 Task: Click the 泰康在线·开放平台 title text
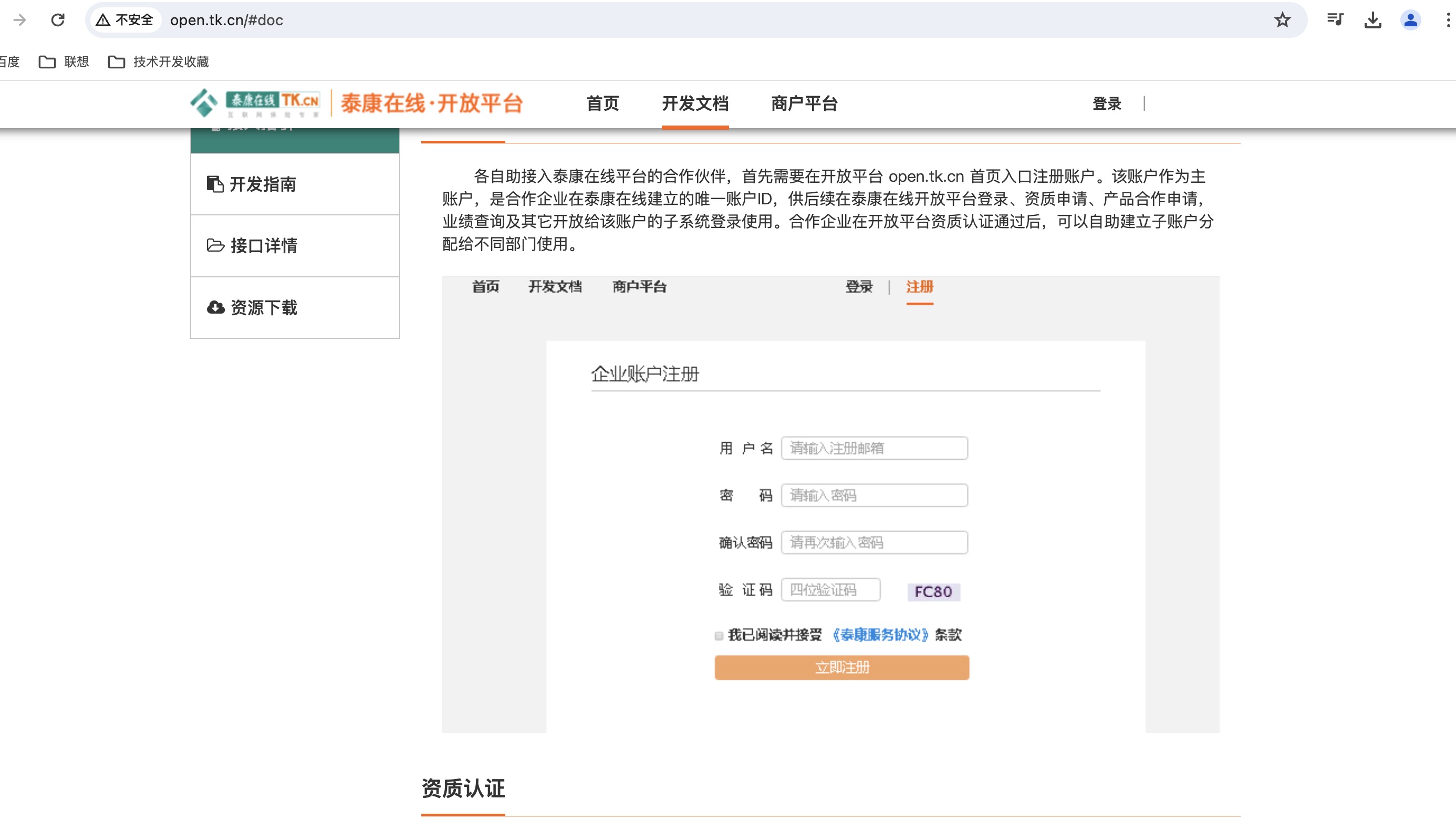431,104
